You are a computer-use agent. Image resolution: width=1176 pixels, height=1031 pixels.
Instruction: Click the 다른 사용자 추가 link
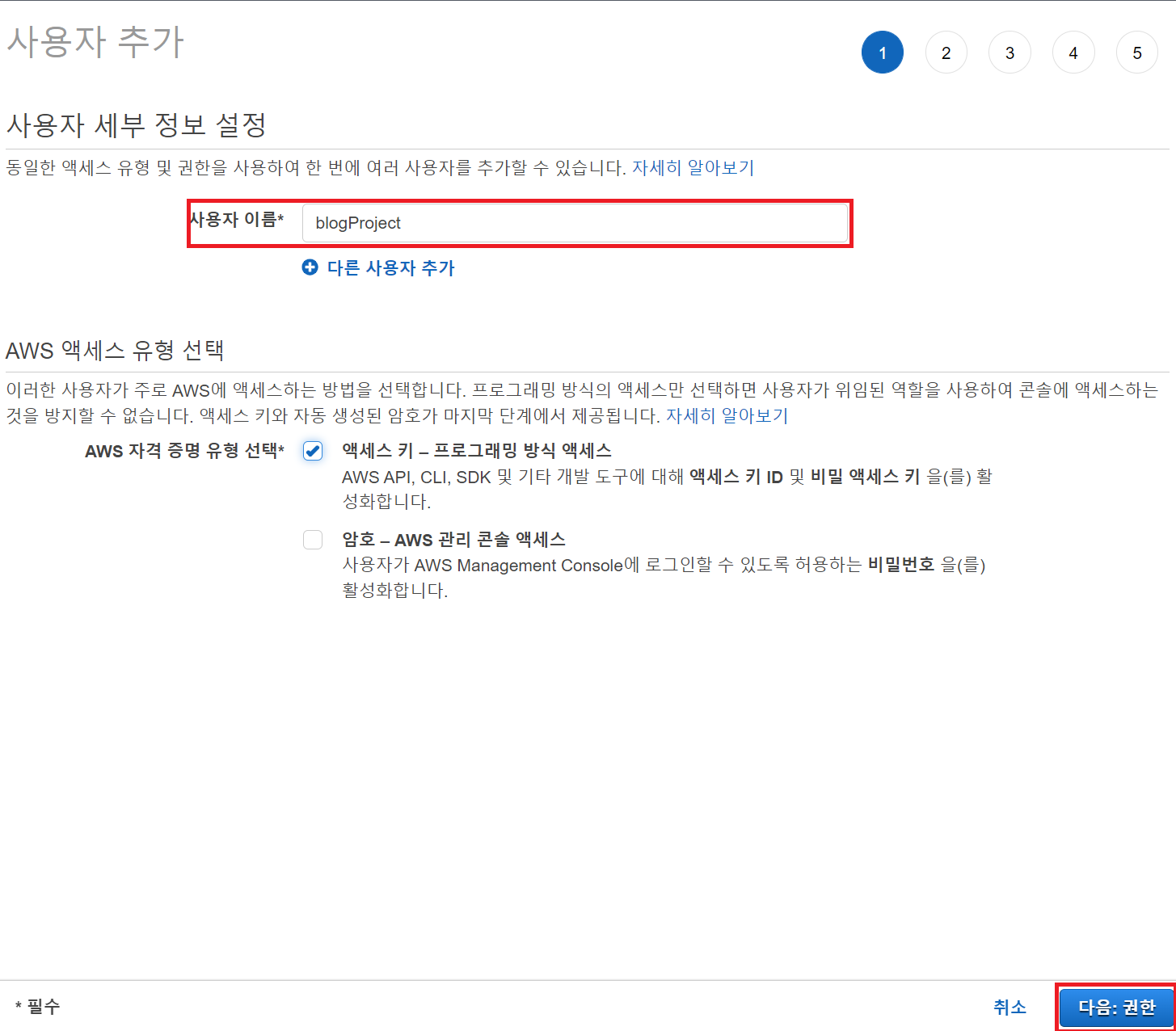pyautogui.click(x=391, y=267)
